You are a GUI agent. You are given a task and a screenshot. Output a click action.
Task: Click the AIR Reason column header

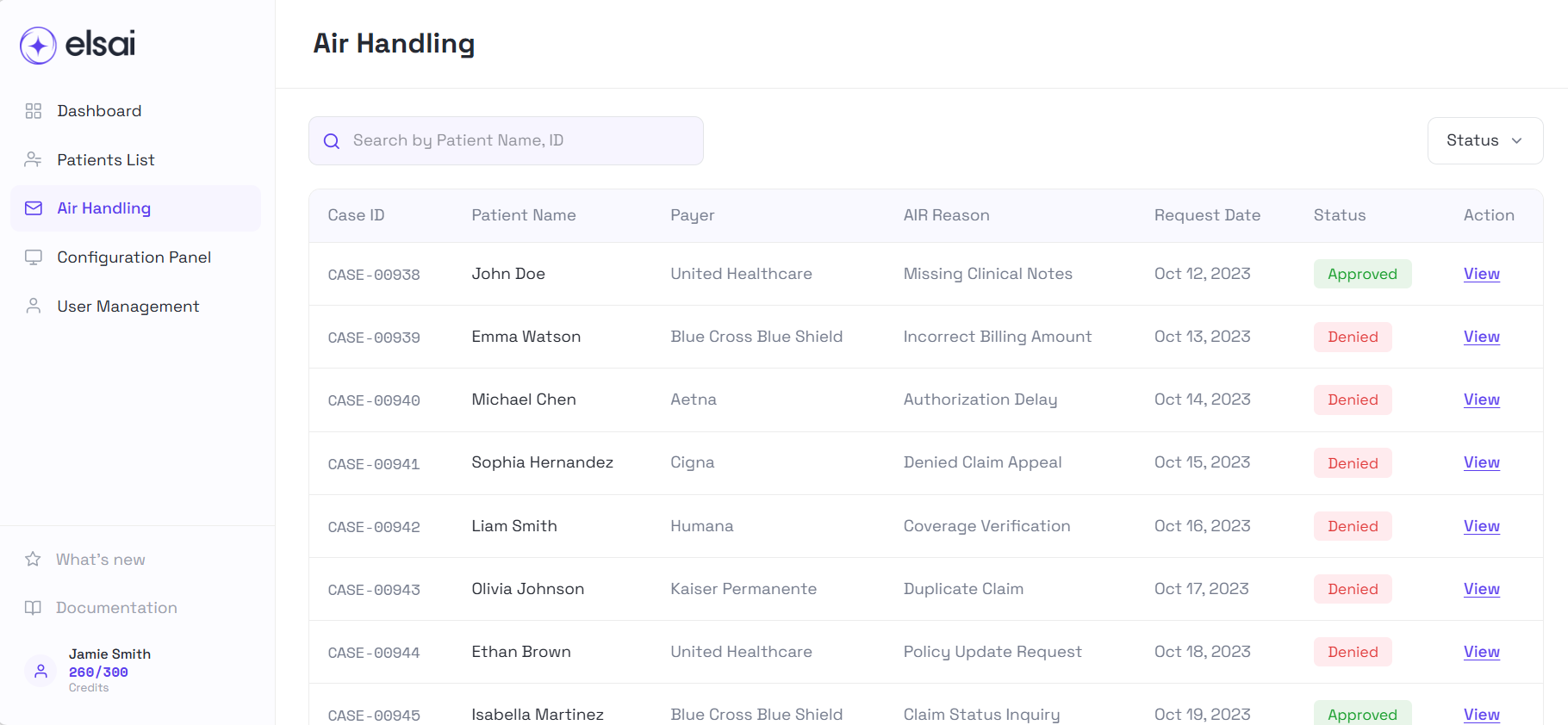pyautogui.click(x=946, y=215)
